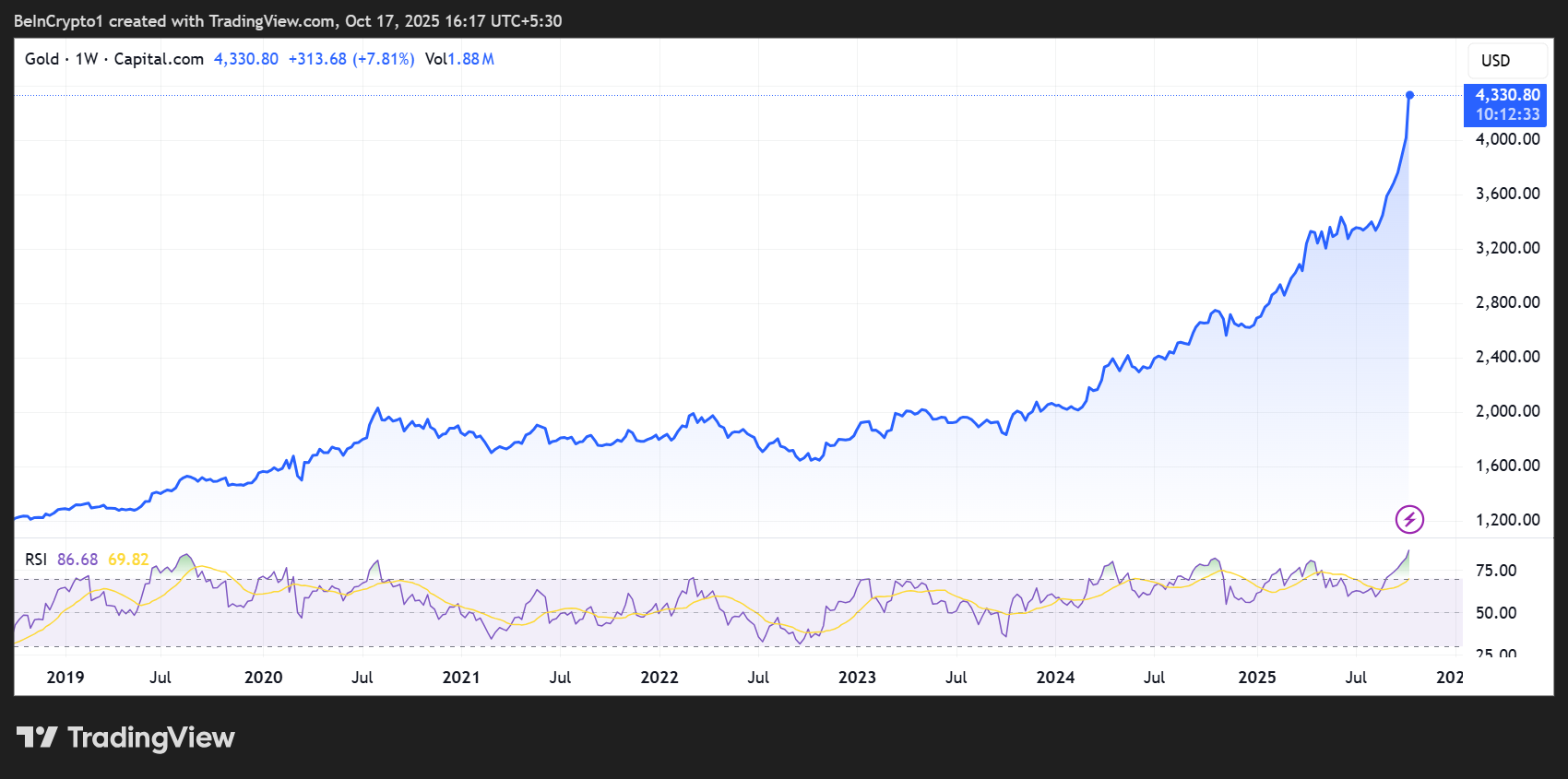Click the Gold symbol name in legend

(x=42, y=59)
